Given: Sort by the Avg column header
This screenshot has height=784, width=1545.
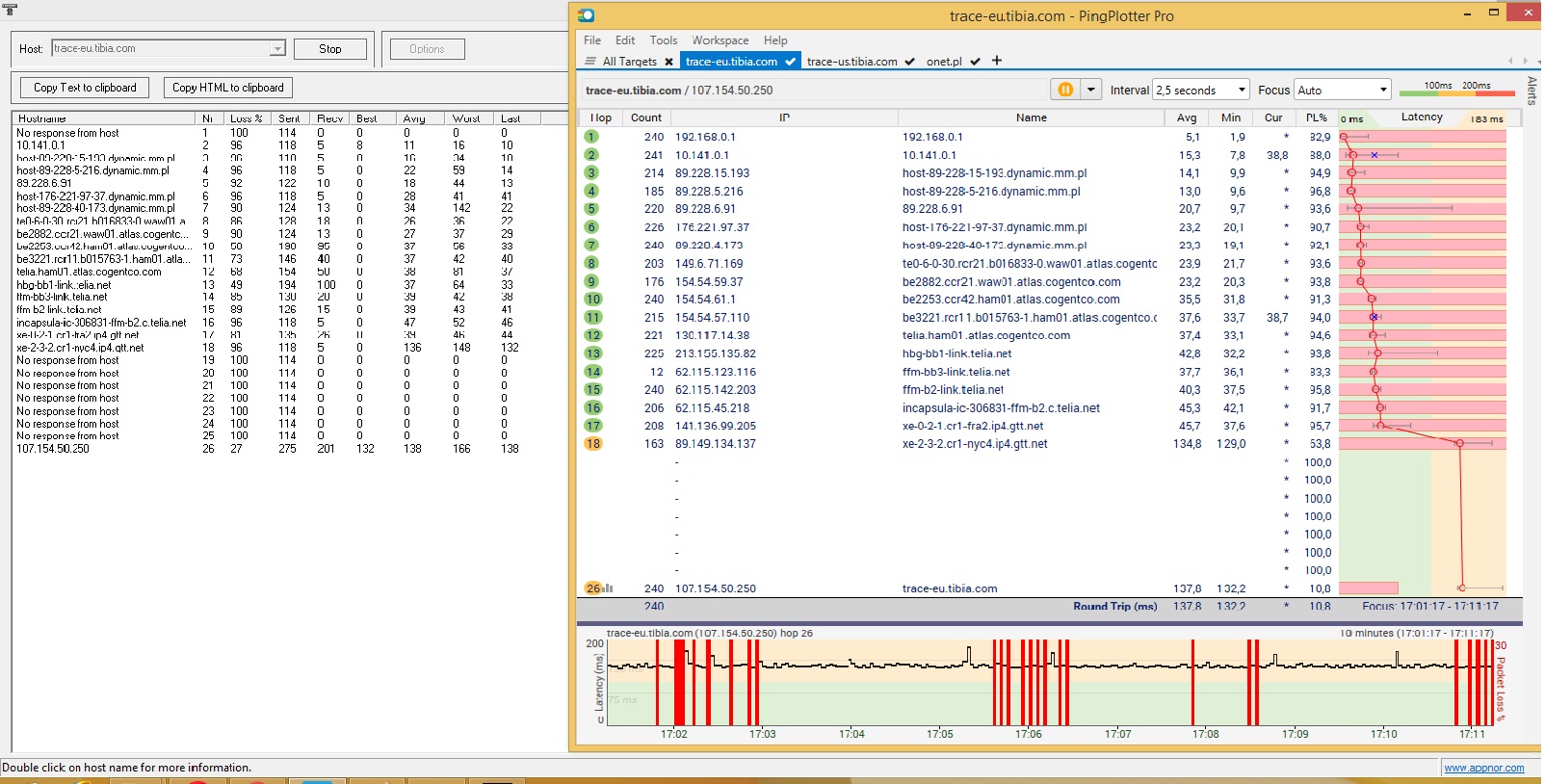Looking at the screenshot, I should (x=1187, y=118).
